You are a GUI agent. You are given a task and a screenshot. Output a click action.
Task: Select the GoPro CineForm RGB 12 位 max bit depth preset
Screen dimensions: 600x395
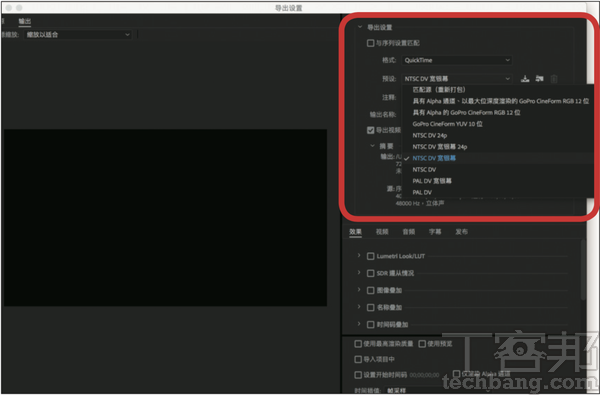tap(497, 101)
